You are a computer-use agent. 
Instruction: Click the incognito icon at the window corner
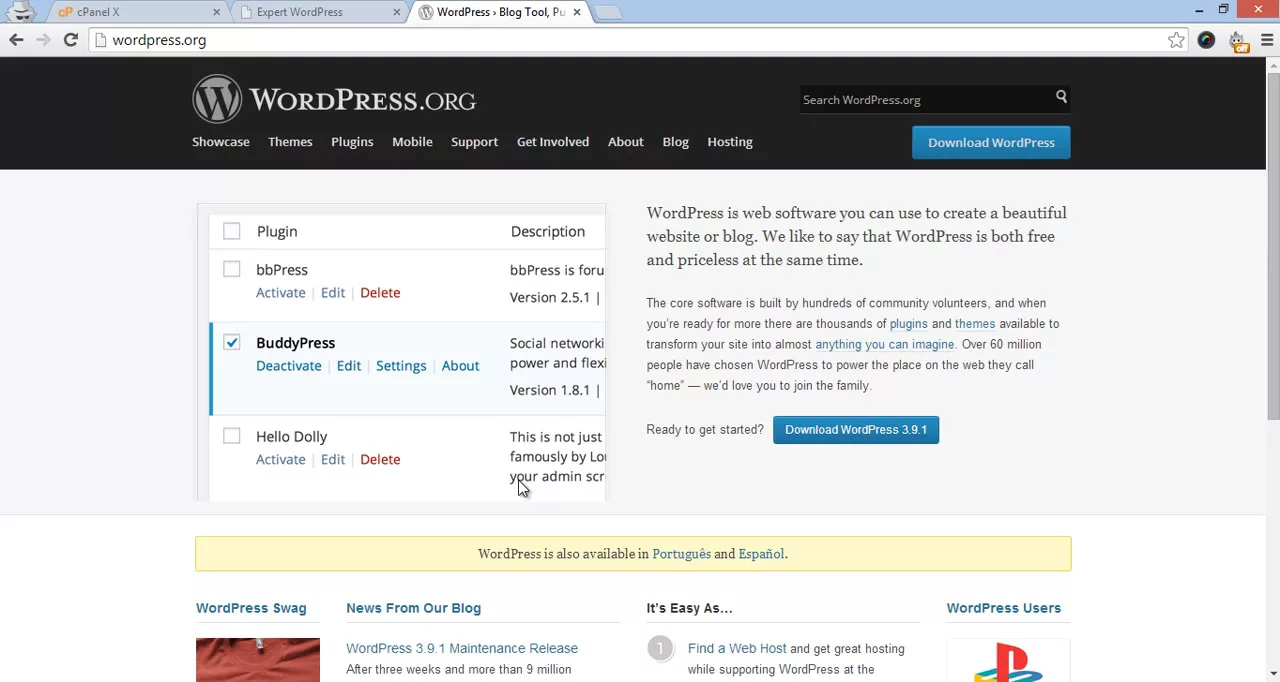coord(22,11)
